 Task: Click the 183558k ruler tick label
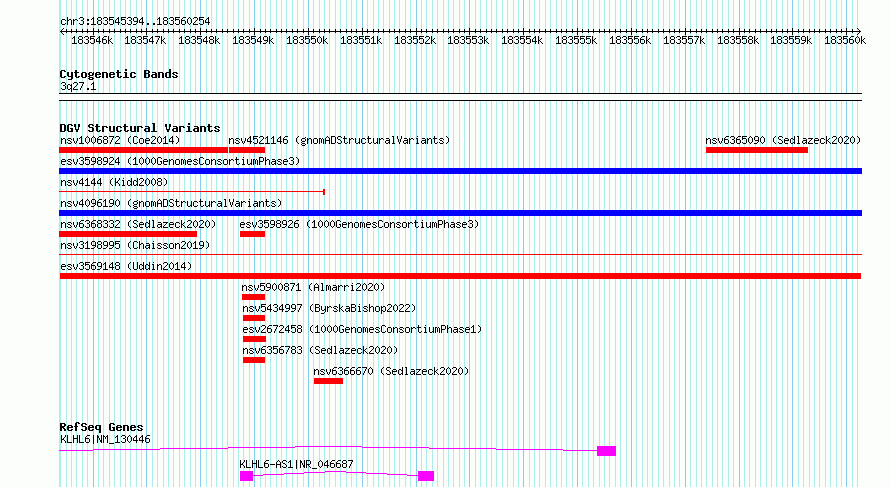[738, 40]
